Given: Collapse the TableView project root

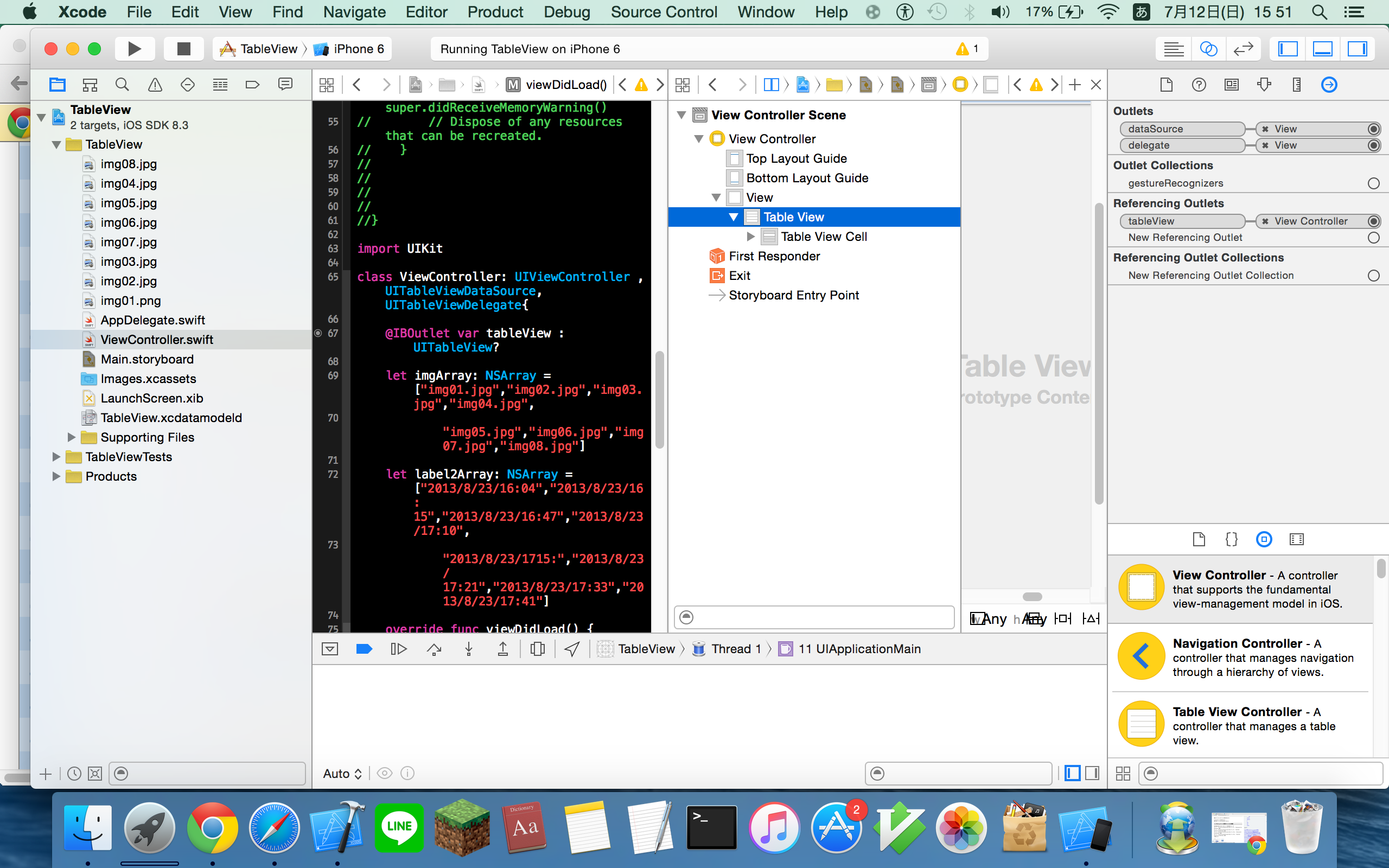Looking at the screenshot, I should (41, 117).
